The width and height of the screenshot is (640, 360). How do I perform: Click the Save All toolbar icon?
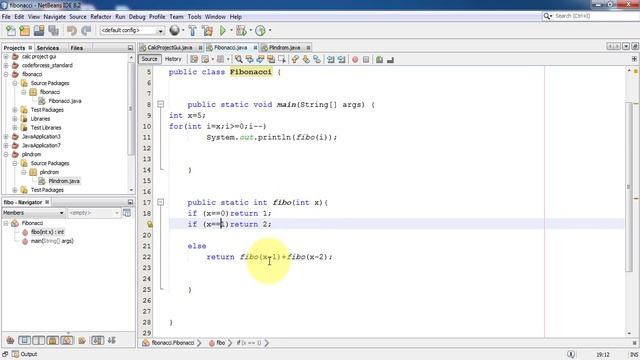(53, 31)
